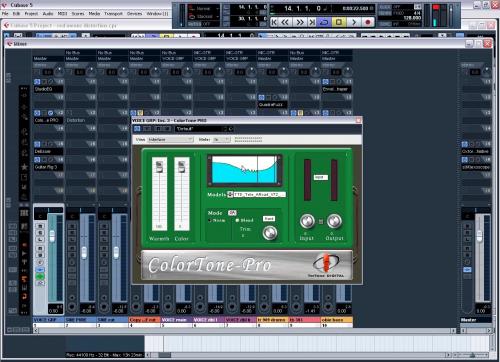
Task: Open channel 2 input routing 'No Bus'
Action: tap(80, 52)
